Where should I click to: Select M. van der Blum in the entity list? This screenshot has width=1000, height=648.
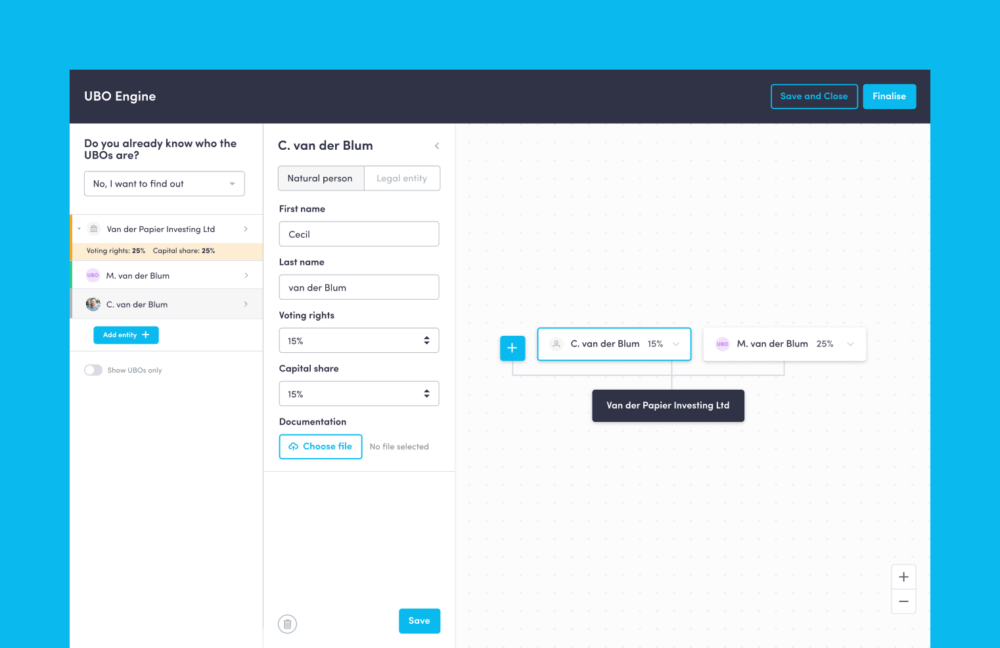(166, 276)
